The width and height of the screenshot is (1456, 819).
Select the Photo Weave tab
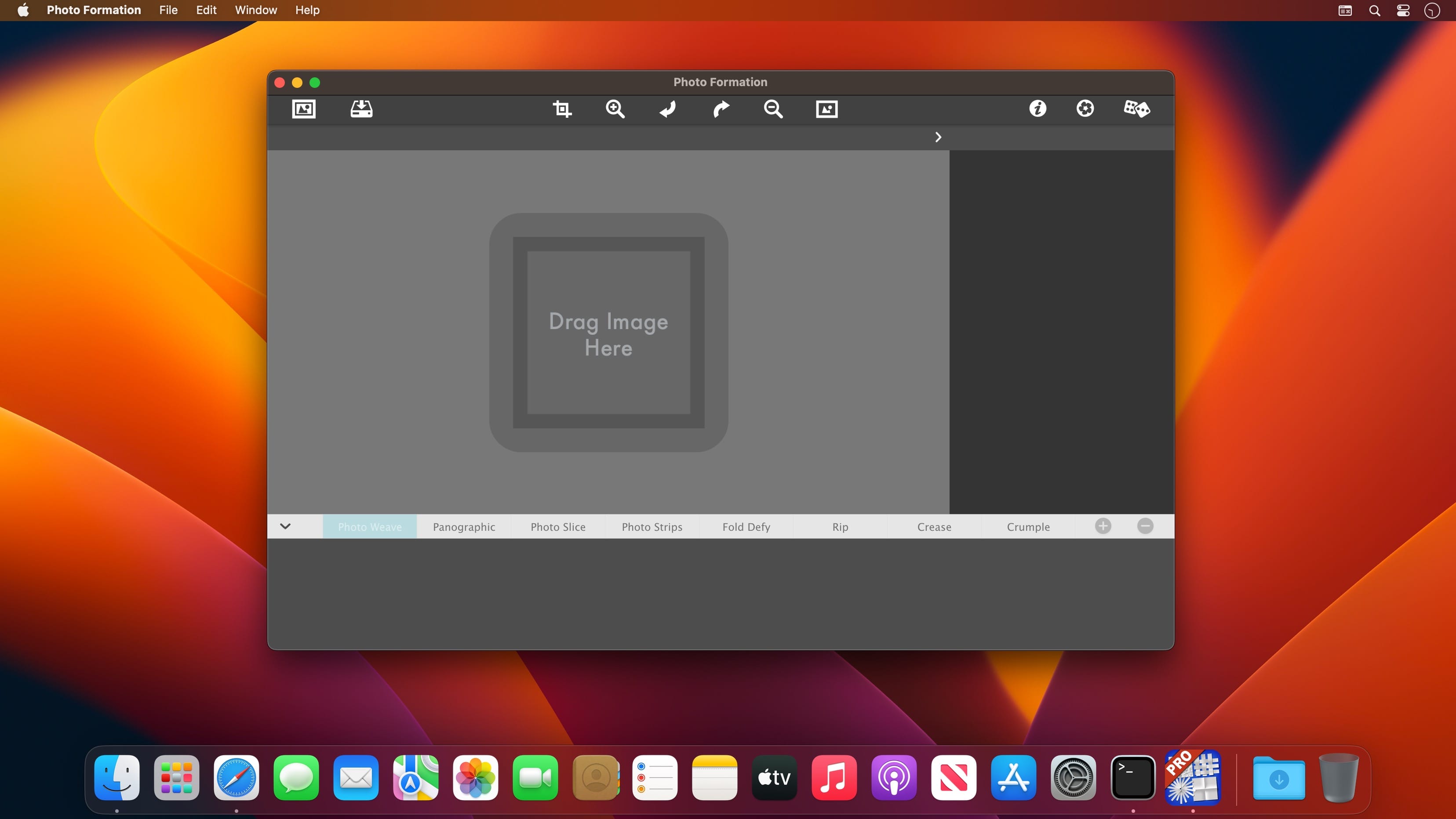click(370, 526)
